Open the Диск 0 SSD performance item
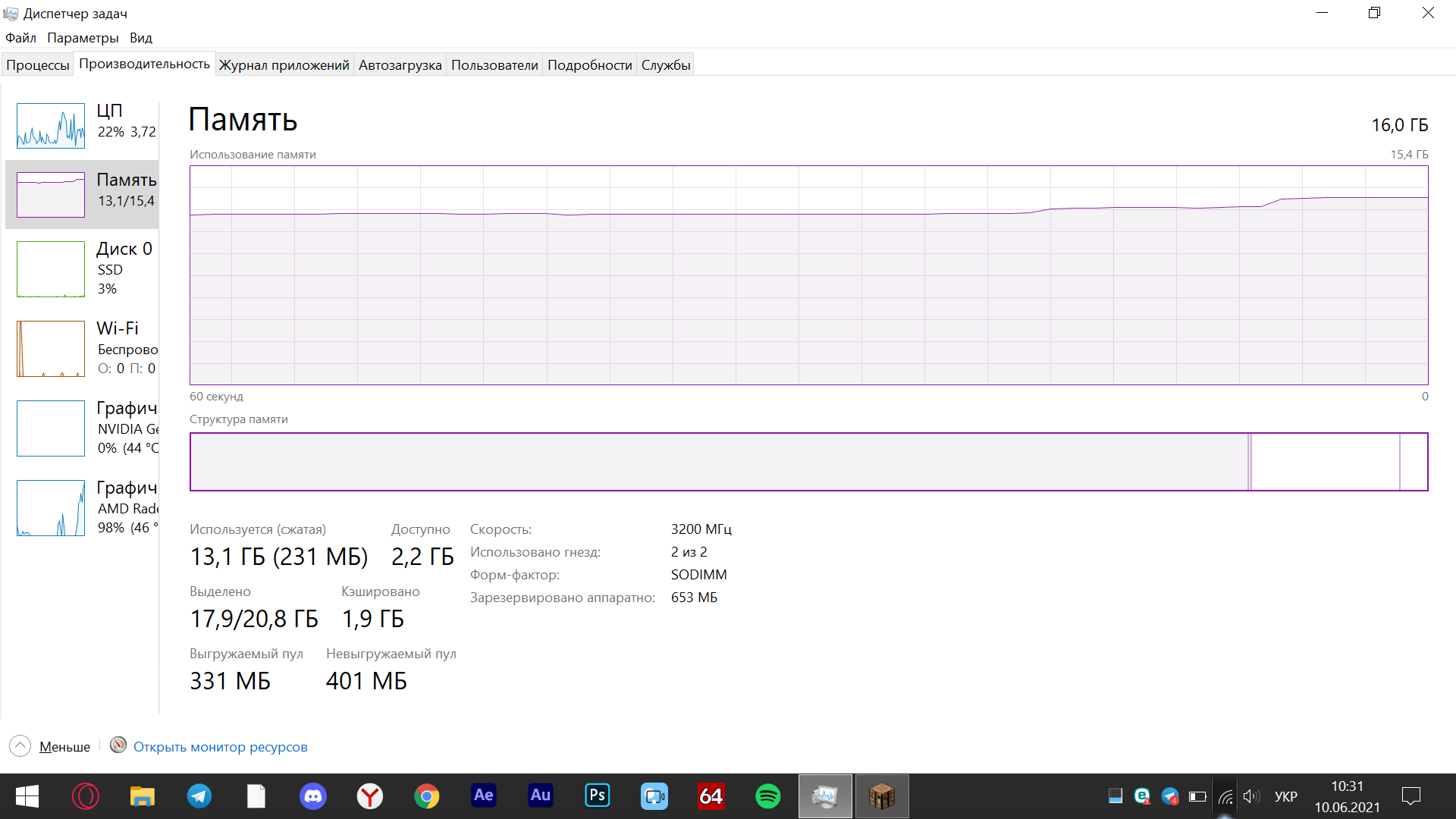The image size is (1456, 819). coord(51,269)
